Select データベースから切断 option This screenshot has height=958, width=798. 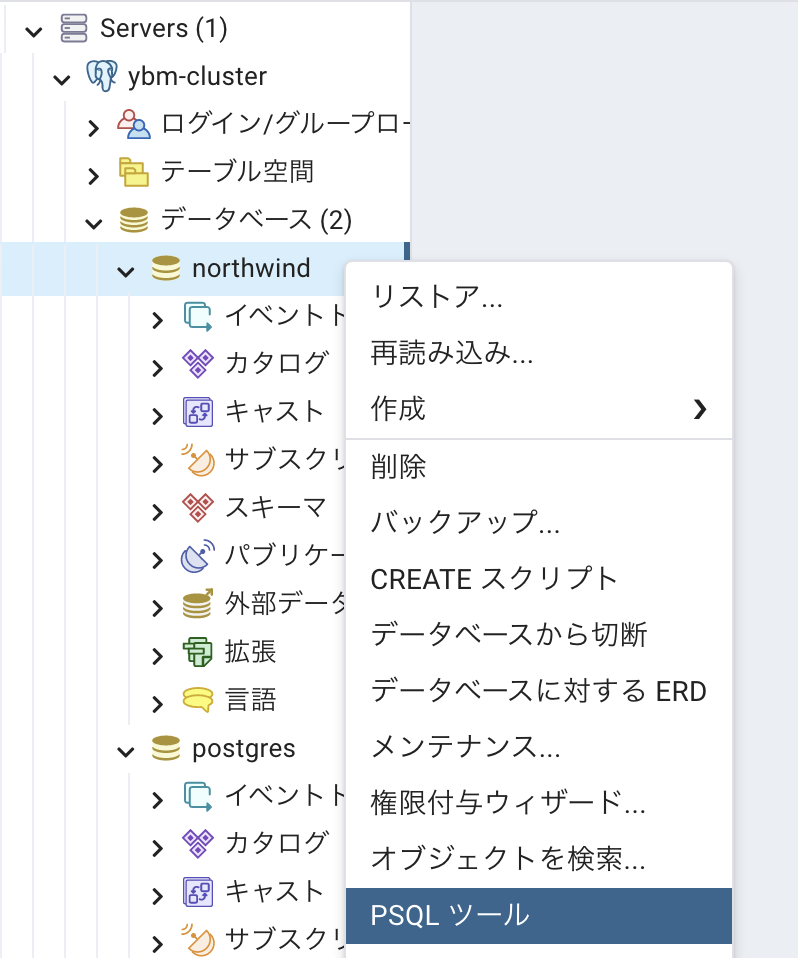pos(539,634)
